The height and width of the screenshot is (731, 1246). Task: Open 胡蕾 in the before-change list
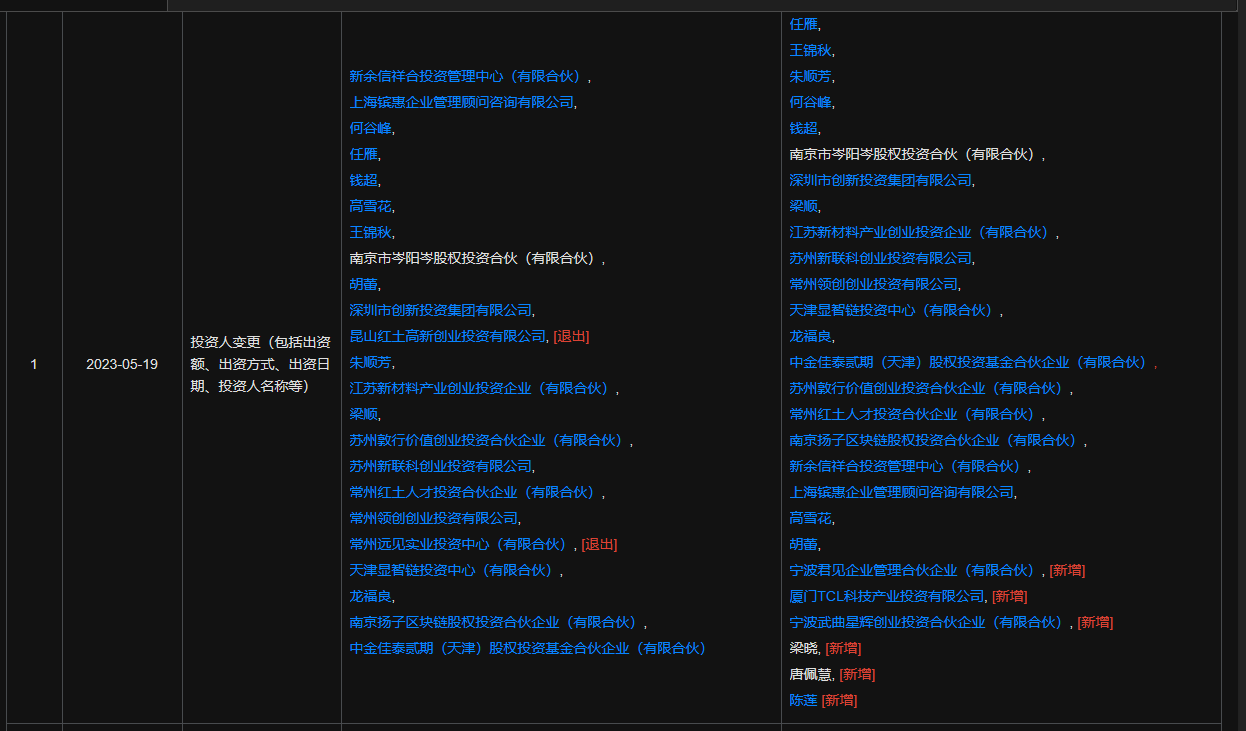click(x=363, y=284)
